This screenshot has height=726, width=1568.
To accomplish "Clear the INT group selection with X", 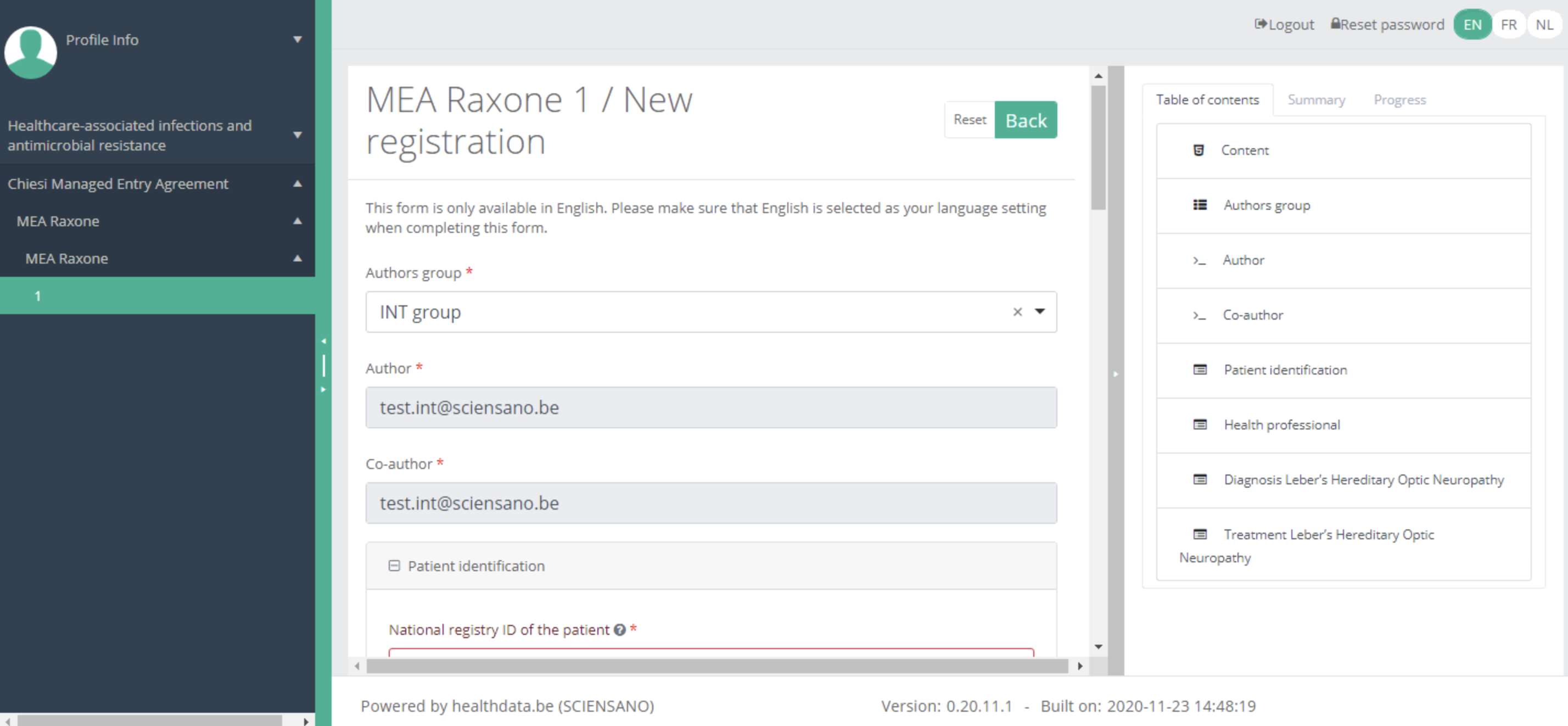I will [1017, 312].
